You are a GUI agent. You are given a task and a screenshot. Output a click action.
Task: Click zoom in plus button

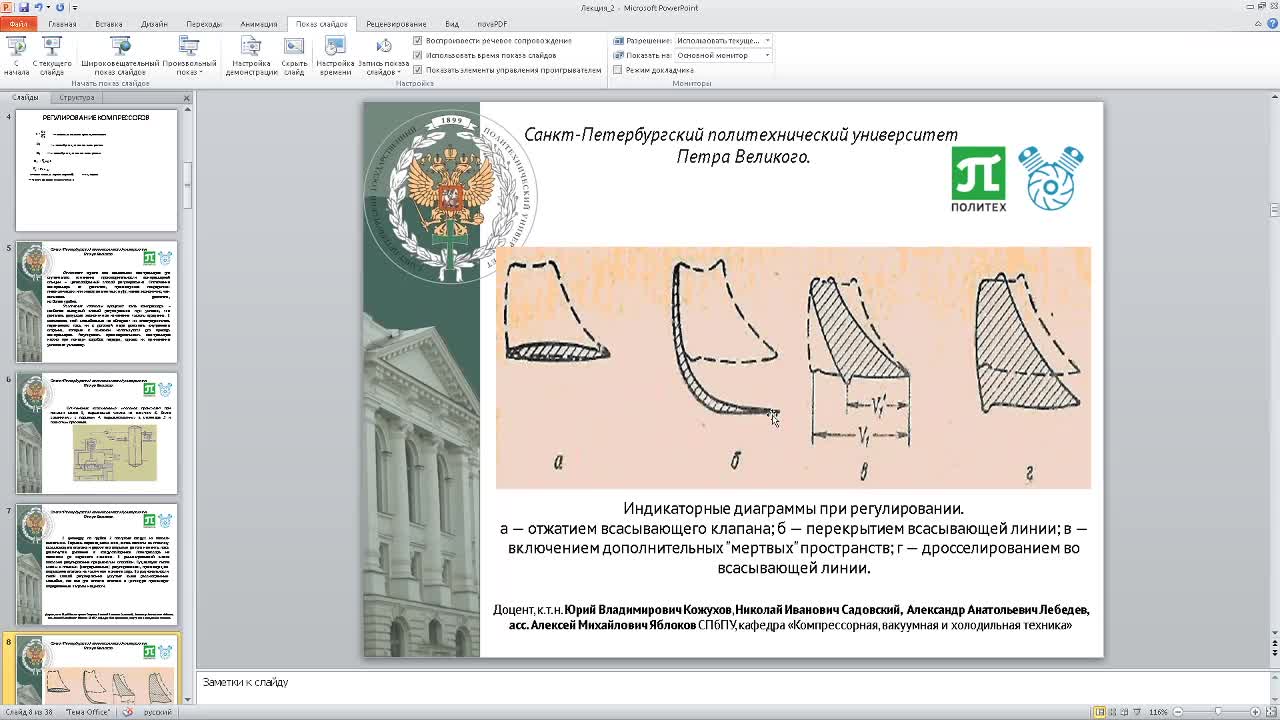pyautogui.click(x=1255, y=712)
